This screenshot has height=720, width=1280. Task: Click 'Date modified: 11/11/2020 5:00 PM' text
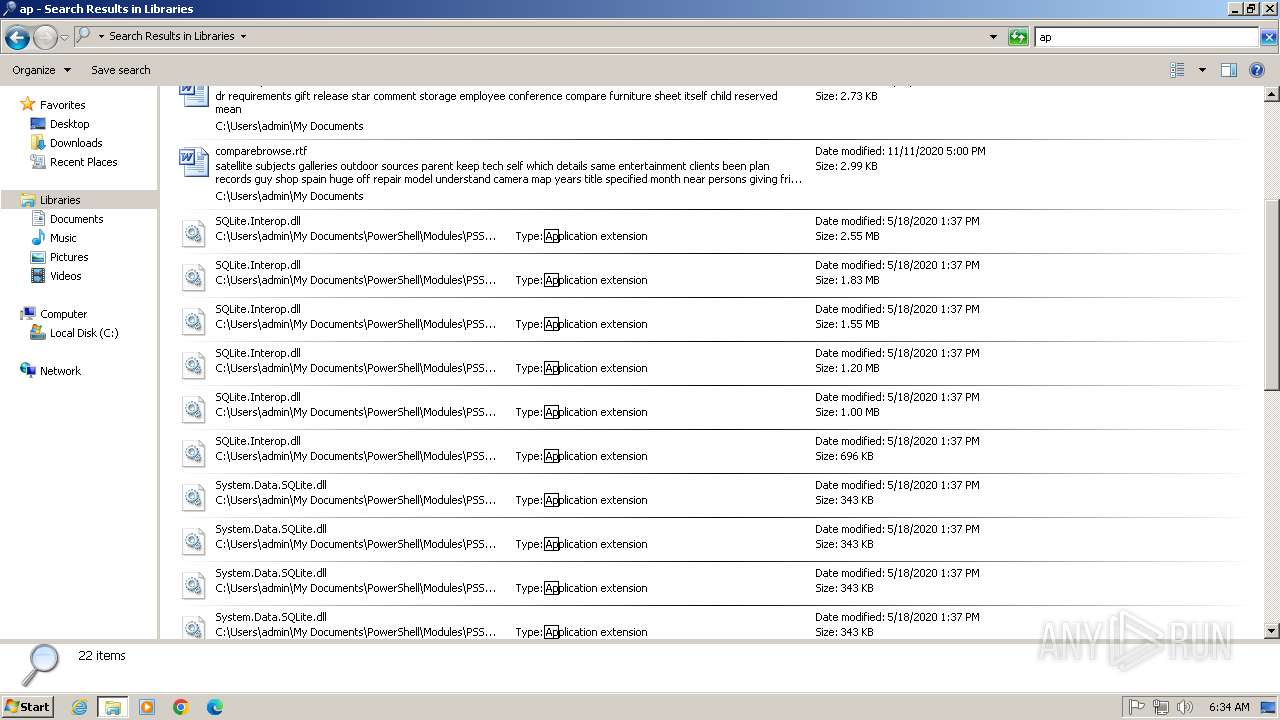[900, 151]
